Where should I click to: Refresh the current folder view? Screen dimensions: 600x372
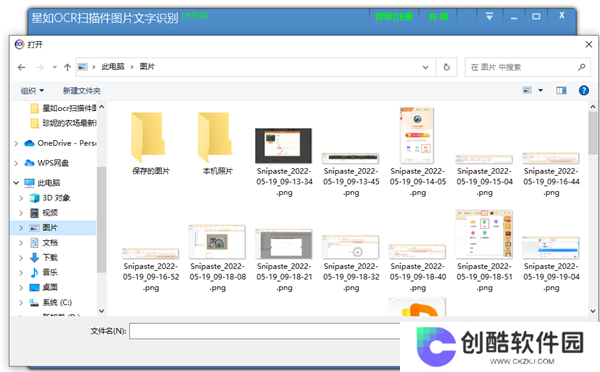(x=446, y=67)
